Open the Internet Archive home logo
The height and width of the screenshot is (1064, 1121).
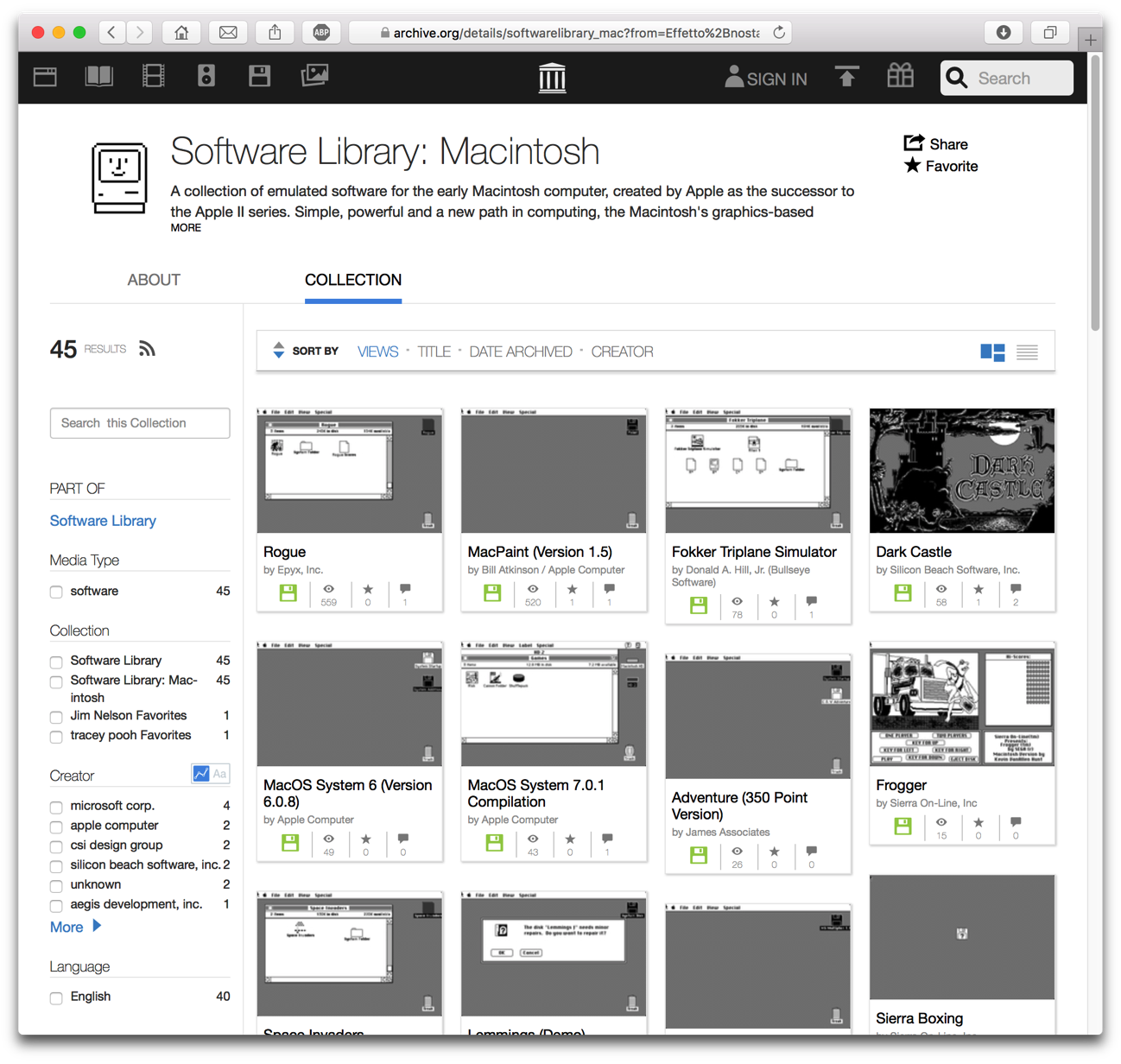point(552,78)
